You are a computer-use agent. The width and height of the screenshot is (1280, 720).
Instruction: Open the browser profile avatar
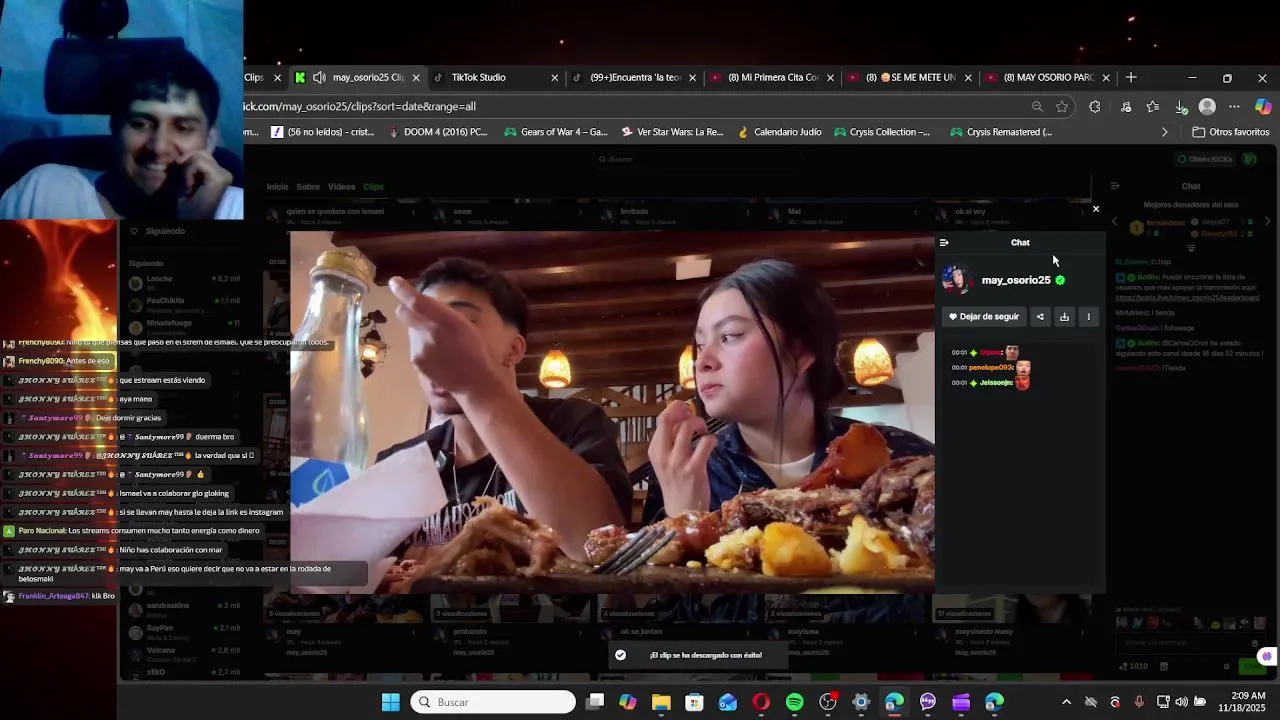click(1207, 107)
